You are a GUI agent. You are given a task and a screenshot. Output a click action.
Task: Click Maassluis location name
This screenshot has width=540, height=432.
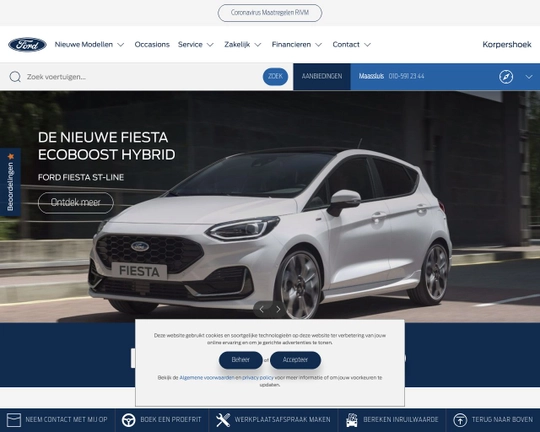371,76
